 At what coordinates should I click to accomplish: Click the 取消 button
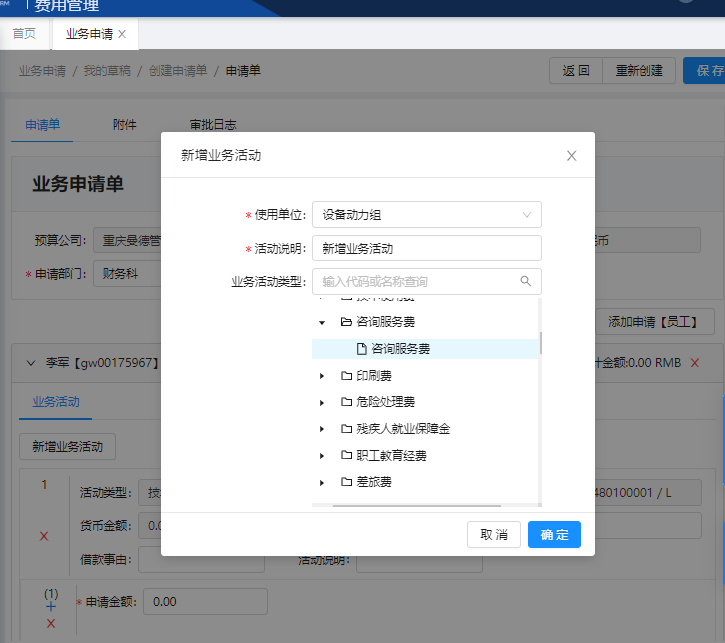click(493, 534)
